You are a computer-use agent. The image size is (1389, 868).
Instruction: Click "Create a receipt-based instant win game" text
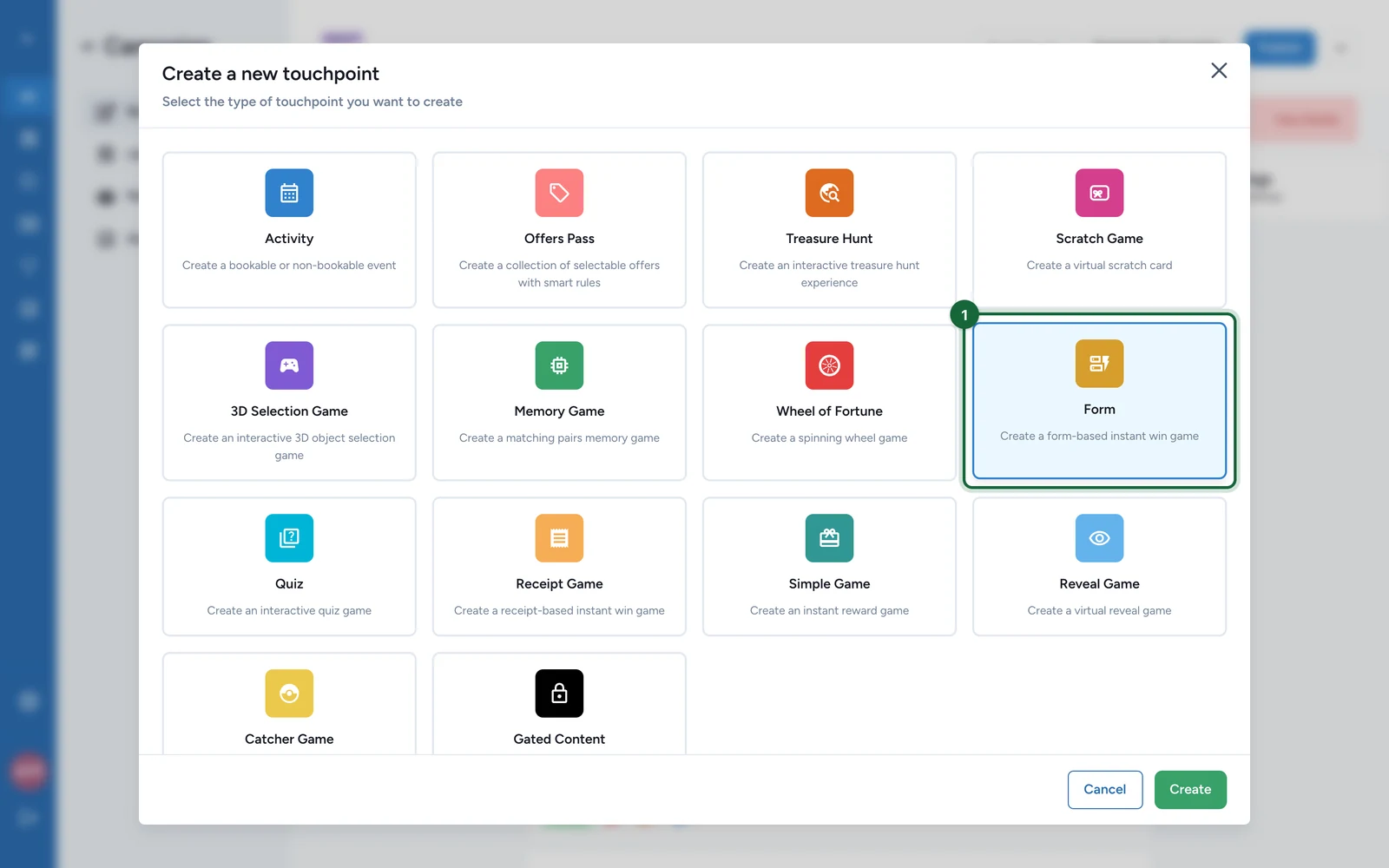pos(559,611)
